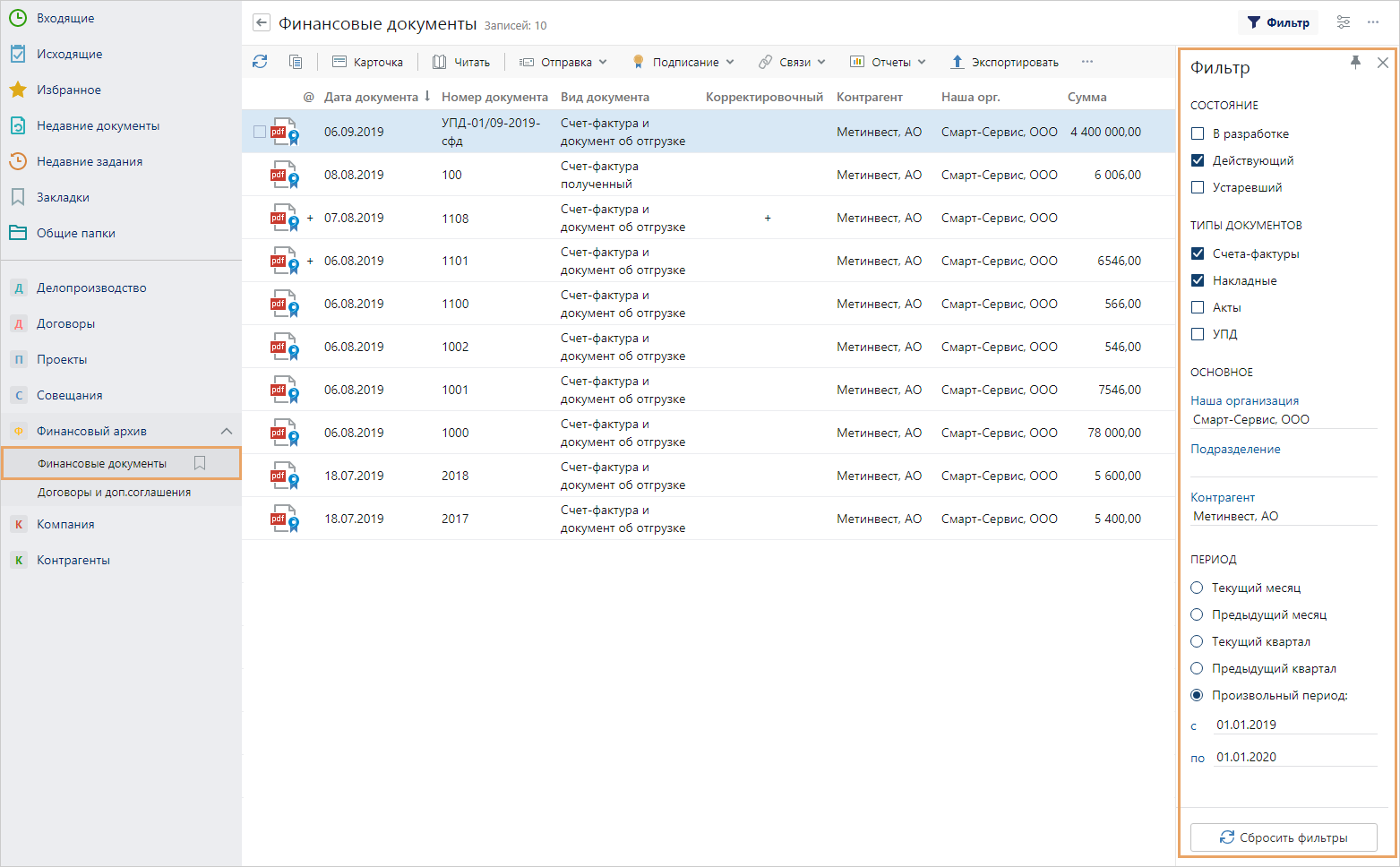Click the Экспортировать button

click(x=1005, y=62)
